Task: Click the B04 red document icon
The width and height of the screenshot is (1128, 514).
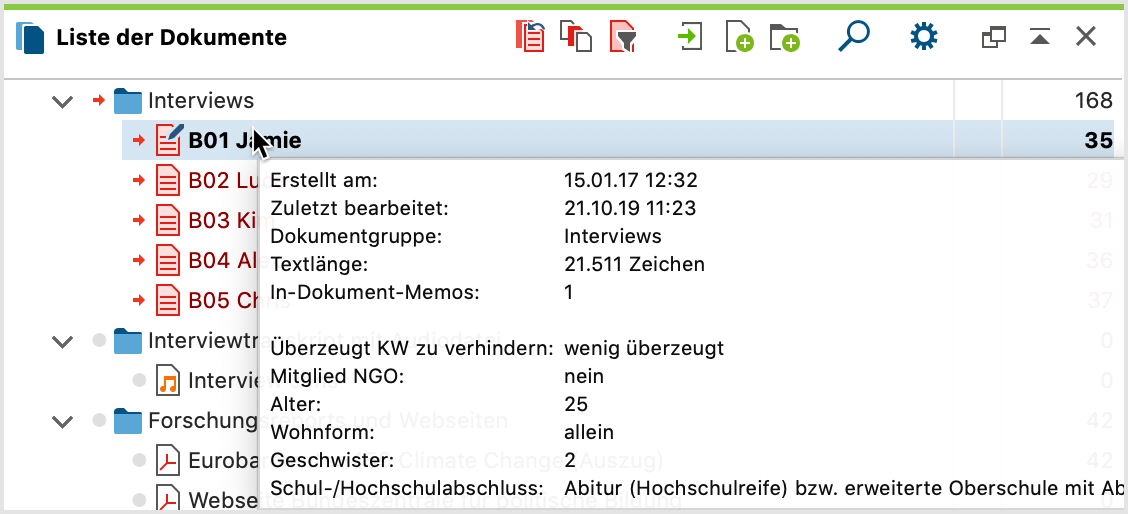Action: click(x=168, y=260)
